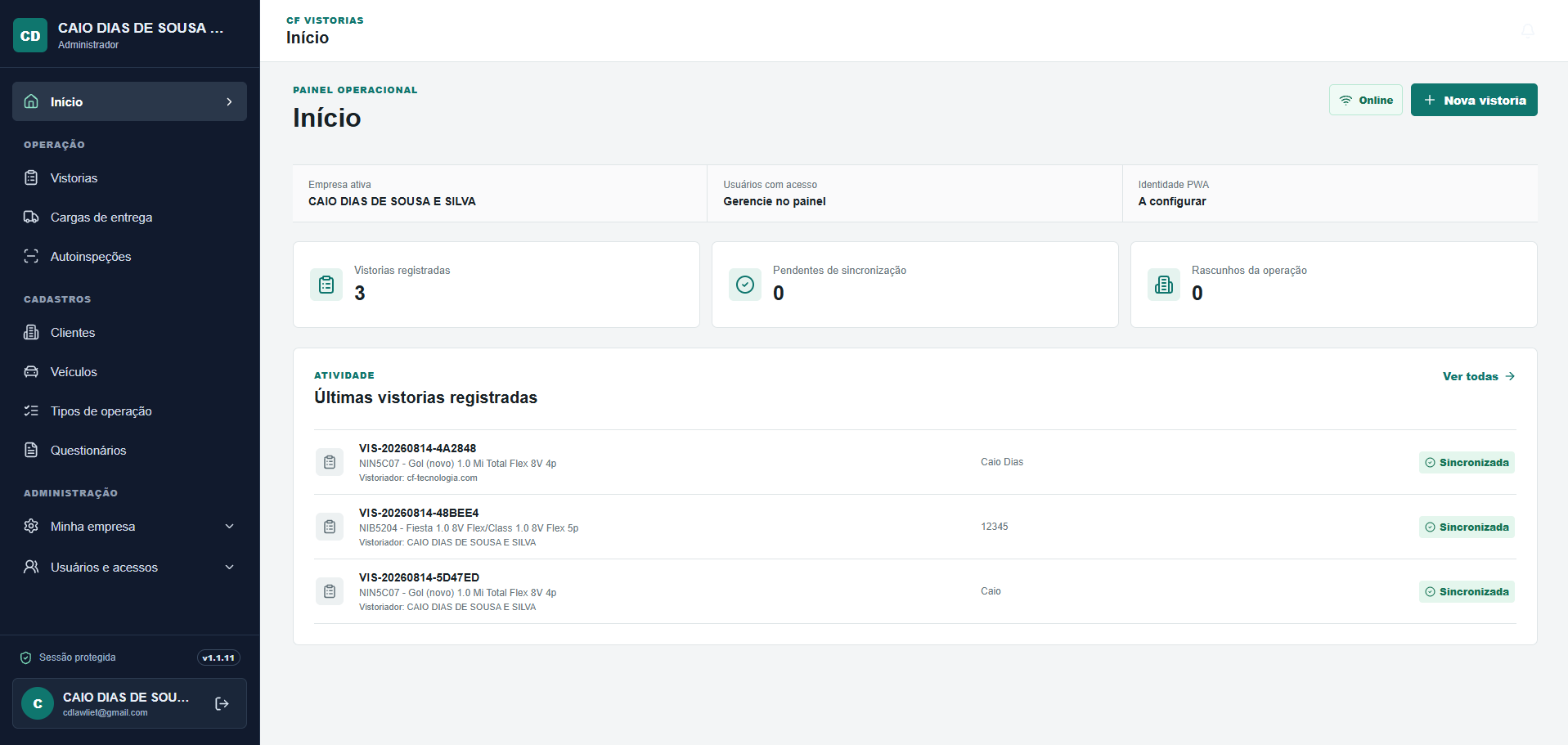Open Vistorias in the sidebar

(x=129, y=177)
